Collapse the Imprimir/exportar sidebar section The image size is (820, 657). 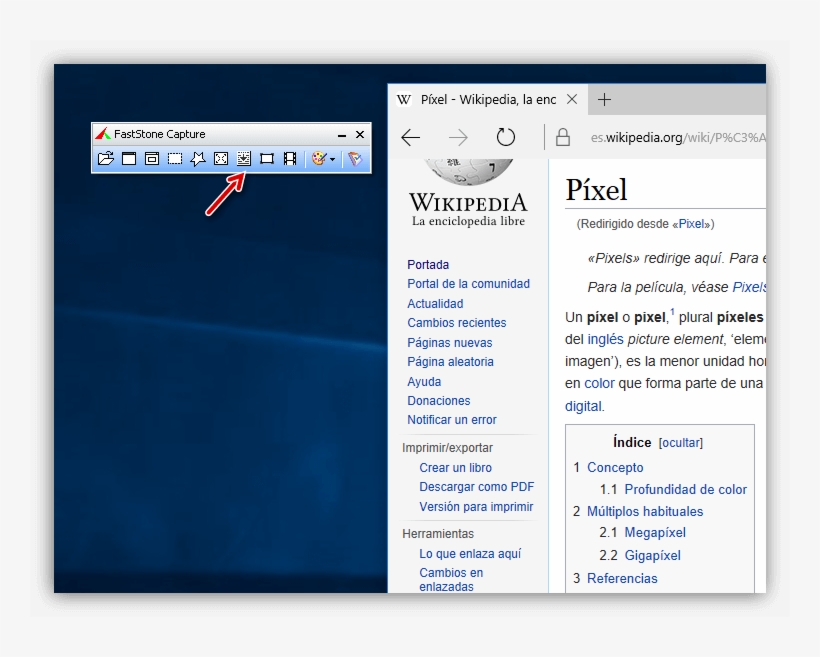click(447, 448)
